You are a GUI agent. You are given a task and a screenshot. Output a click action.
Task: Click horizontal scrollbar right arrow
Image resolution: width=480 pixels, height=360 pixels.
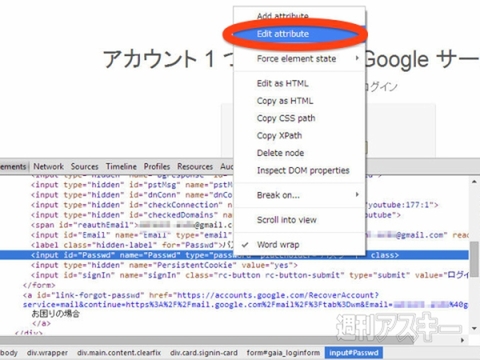click(x=463, y=340)
